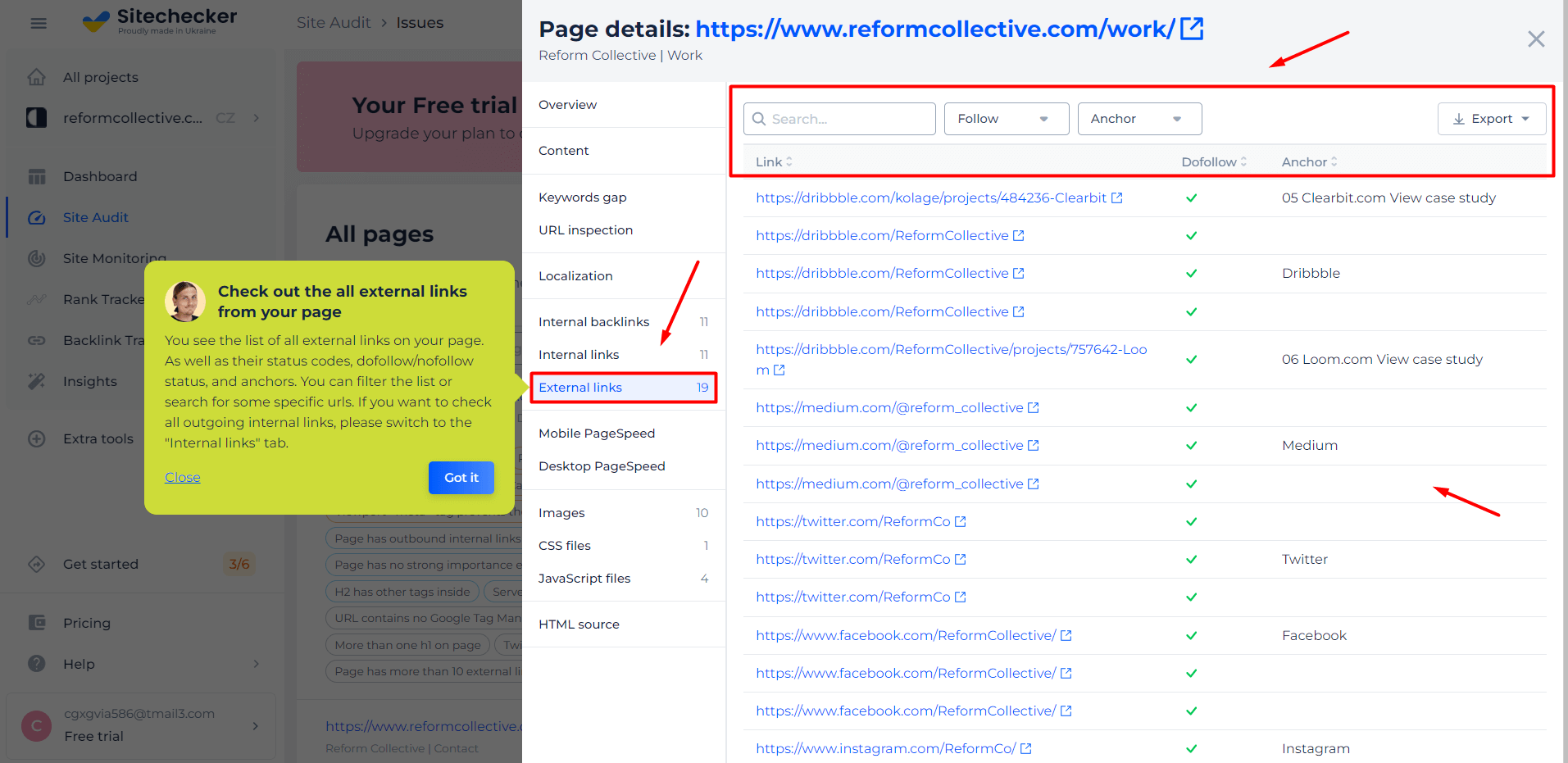Click the Site Audit breadcrumb
1568x763 pixels.
point(334,23)
